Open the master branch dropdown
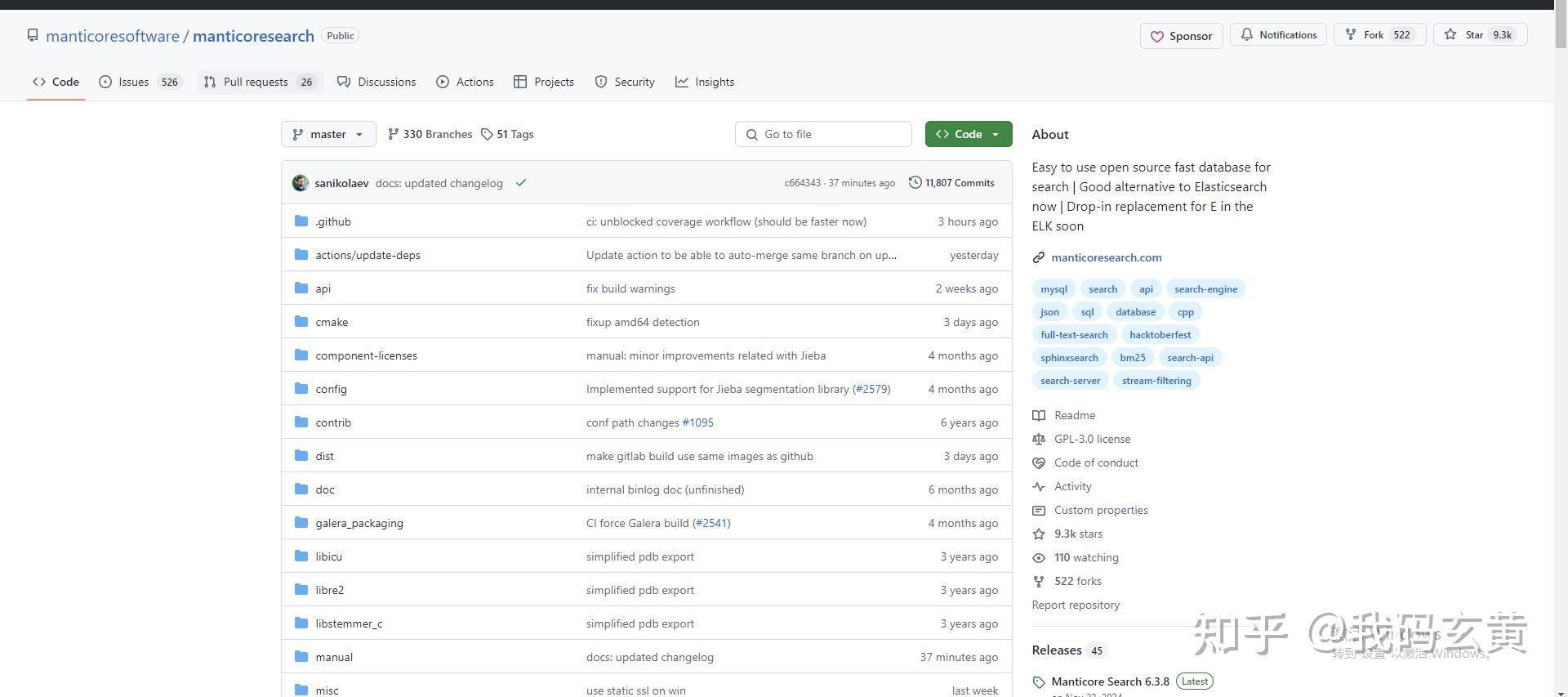Screen dimensions: 1568x697 pos(328,134)
